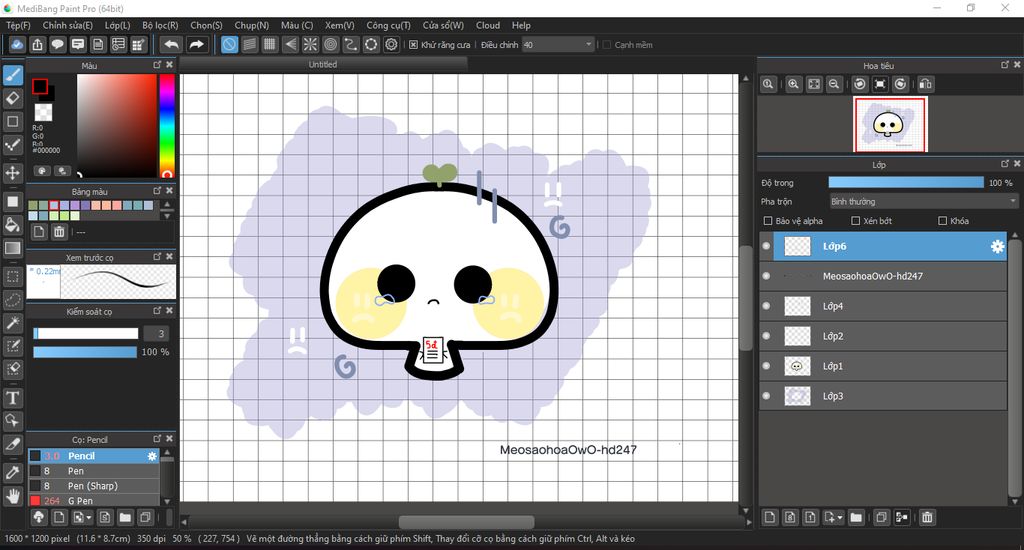The width and height of the screenshot is (1024, 550).
Task: Select the Brush tool in left toolbar
Action: pyautogui.click(x=12, y=75)
